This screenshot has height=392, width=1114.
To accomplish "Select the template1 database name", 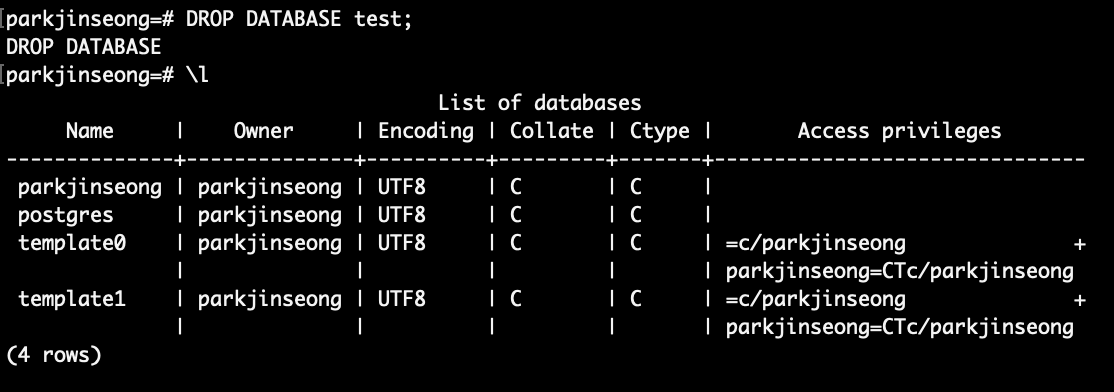I will [x=72, y=299].
